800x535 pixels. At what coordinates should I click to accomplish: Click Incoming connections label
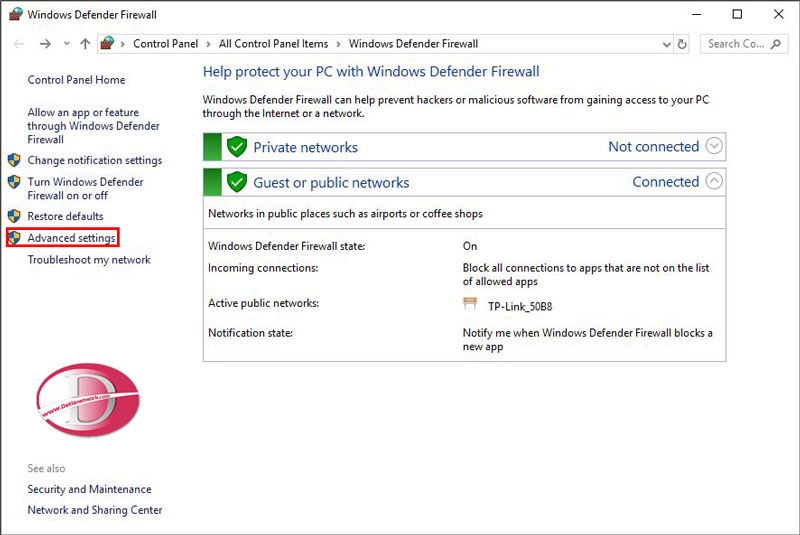click(x=263, y=268)
